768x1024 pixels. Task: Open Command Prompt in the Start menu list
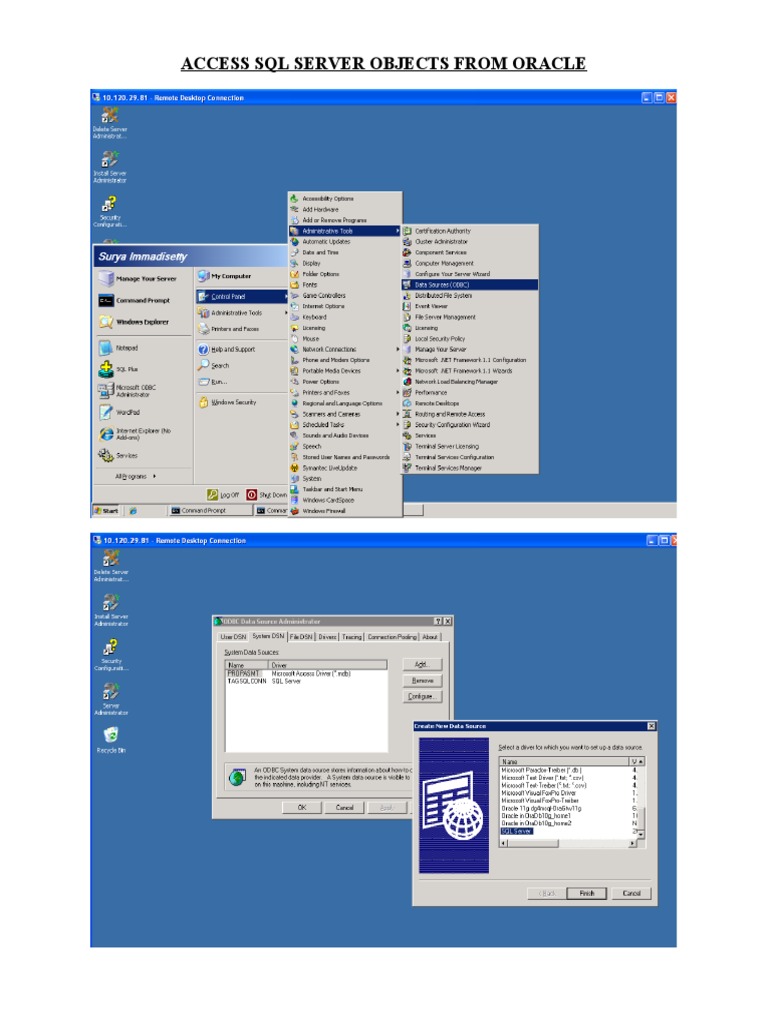click(x=135, y=300)
